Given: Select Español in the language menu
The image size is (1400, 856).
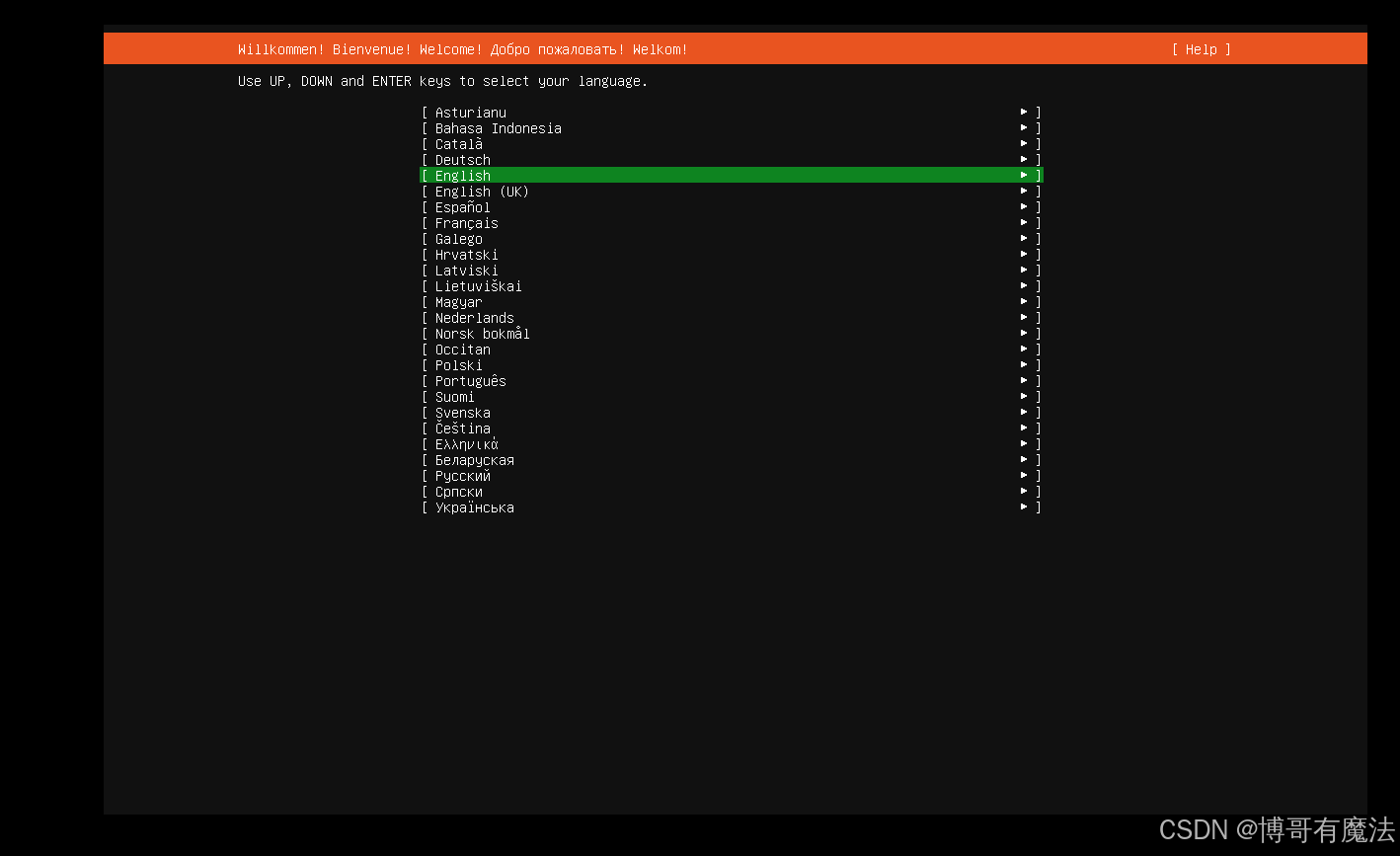Looking at the screenshot, I should coord(462,206).
